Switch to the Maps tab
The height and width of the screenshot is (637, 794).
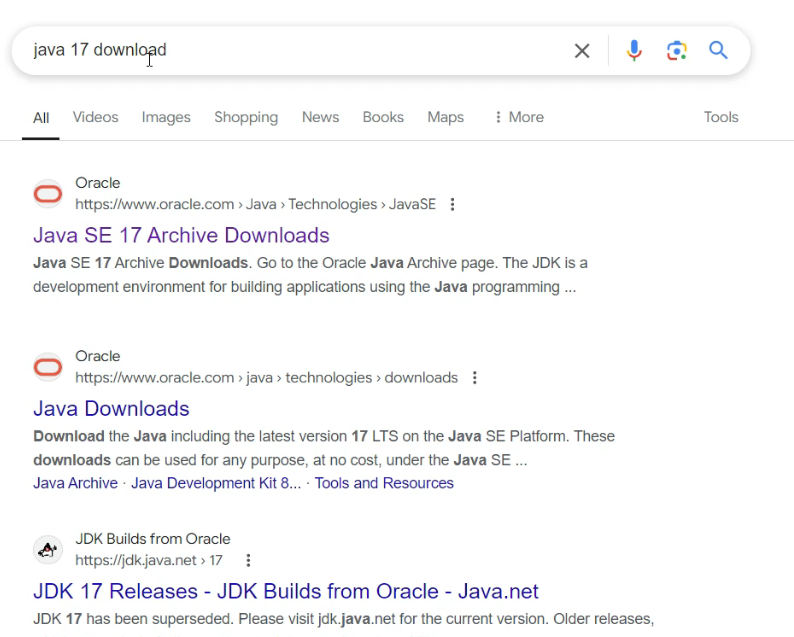coord(446,117)
